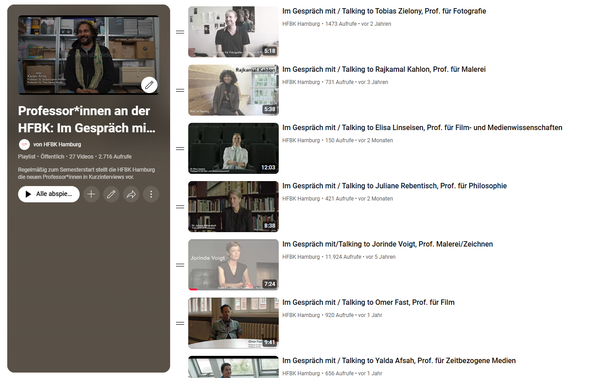Screen dimensions: 600x378
Task: Click HFBK Hamburg channel name under Omer Fast video
Action: pyautogui.click(x=301, y=315)
